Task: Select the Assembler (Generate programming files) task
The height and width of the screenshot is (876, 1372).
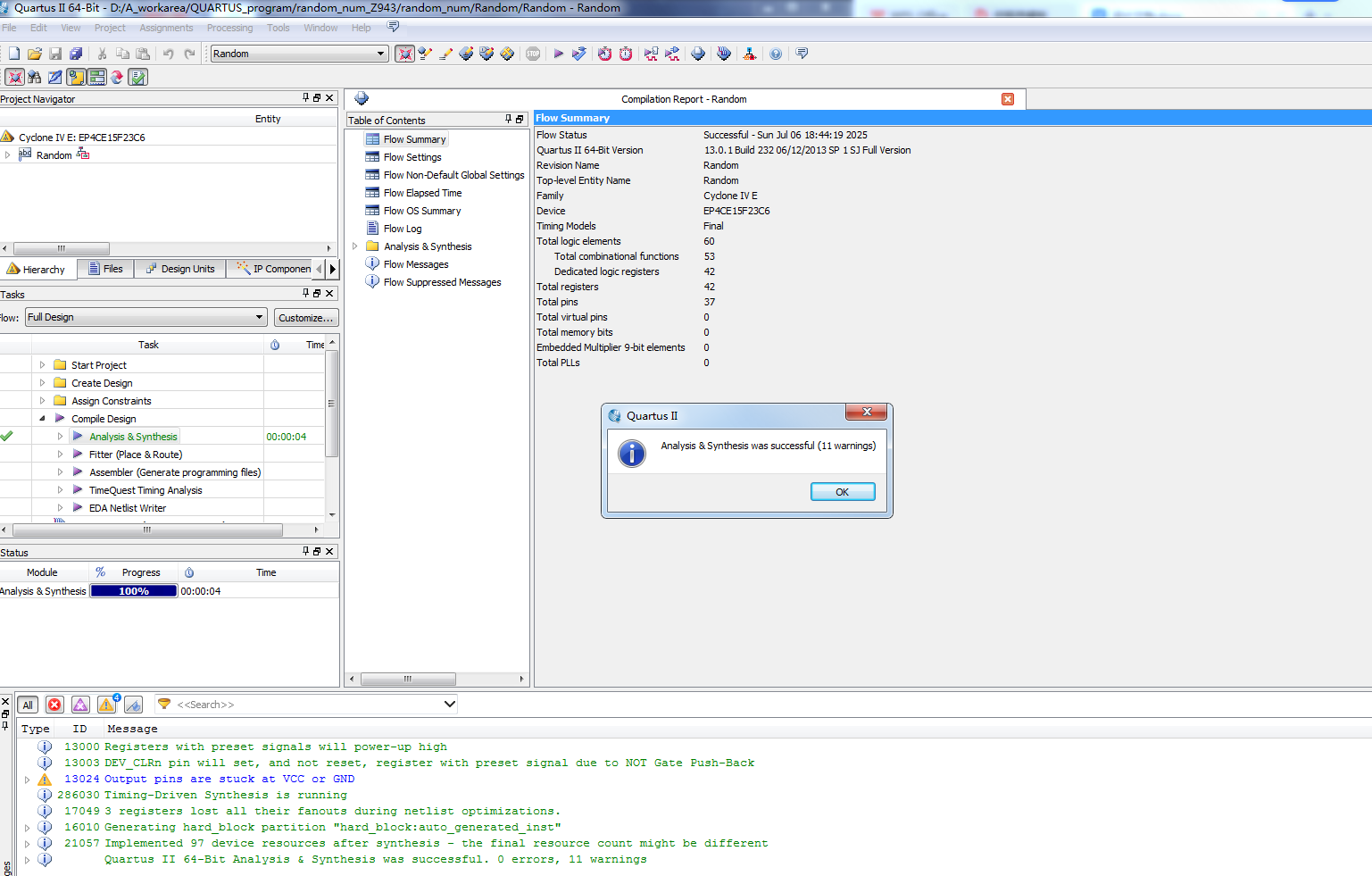Action: point(175,472)
